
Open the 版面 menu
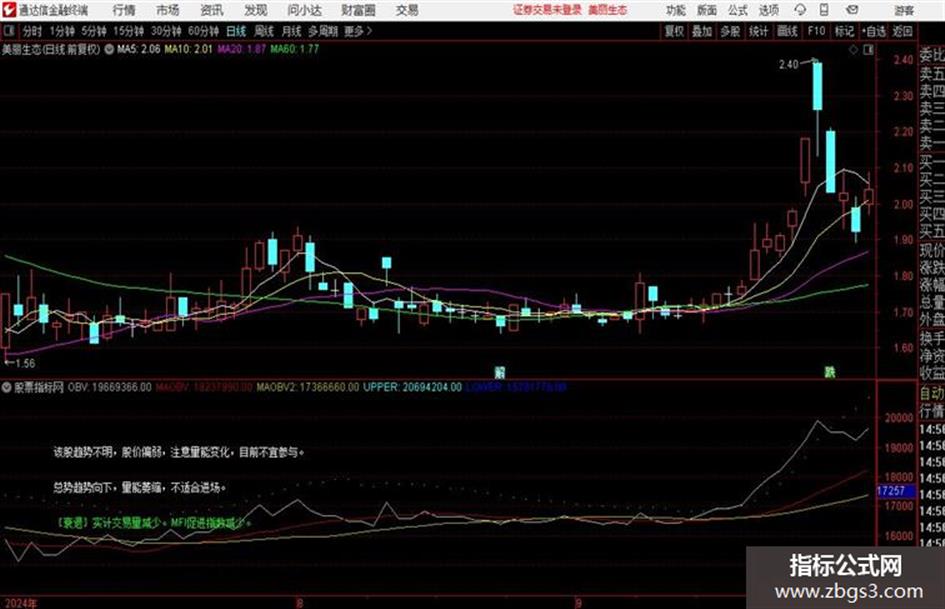coord(707,10)
